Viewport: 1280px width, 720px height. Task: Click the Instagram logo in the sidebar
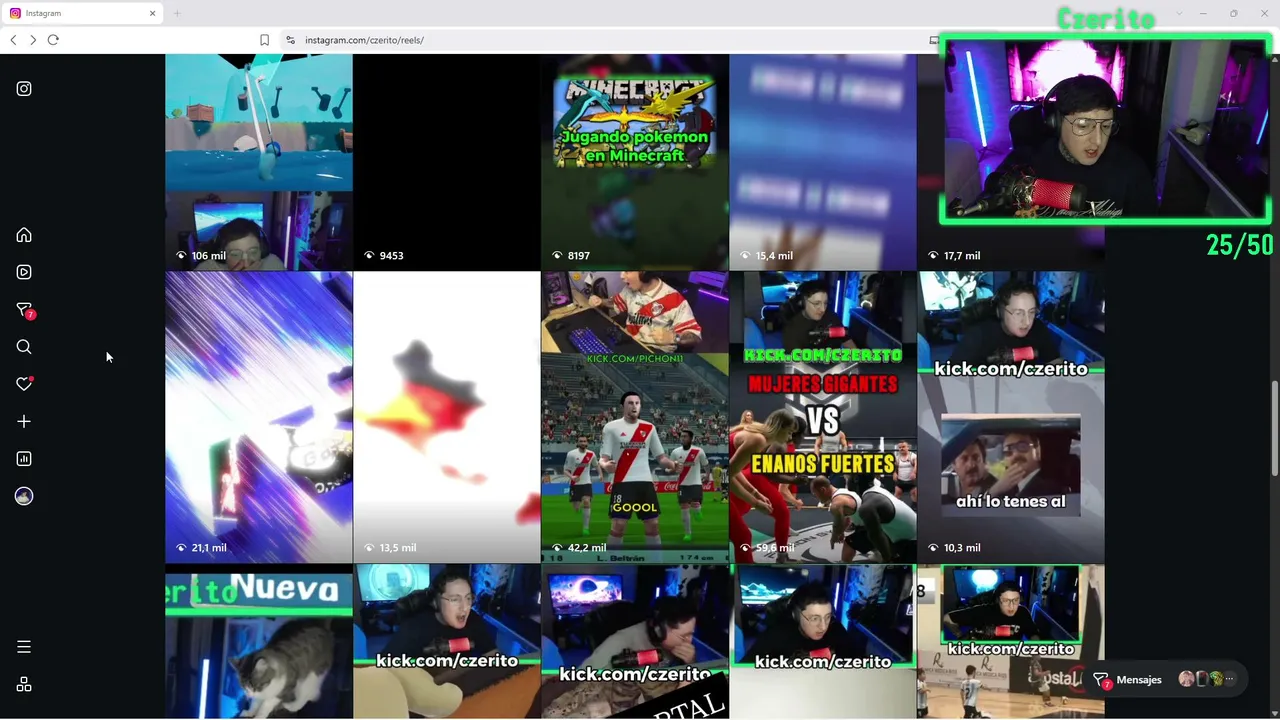click(x=24, y=89)
